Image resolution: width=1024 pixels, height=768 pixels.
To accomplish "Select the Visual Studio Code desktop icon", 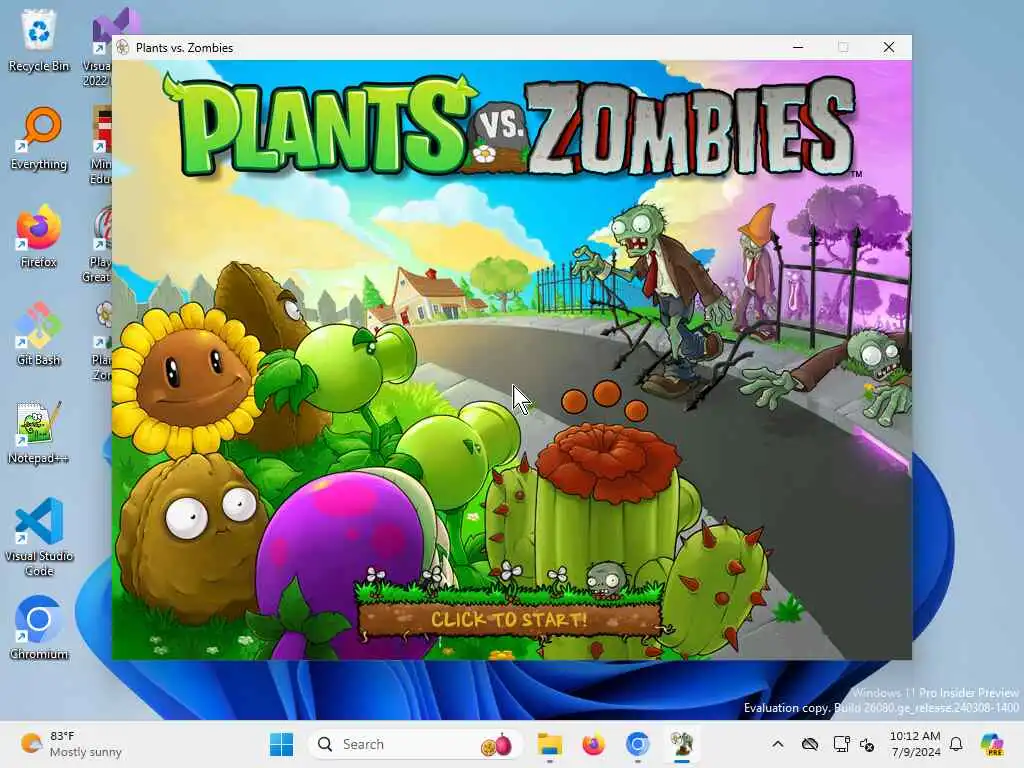I will click(x=39, y=537).
